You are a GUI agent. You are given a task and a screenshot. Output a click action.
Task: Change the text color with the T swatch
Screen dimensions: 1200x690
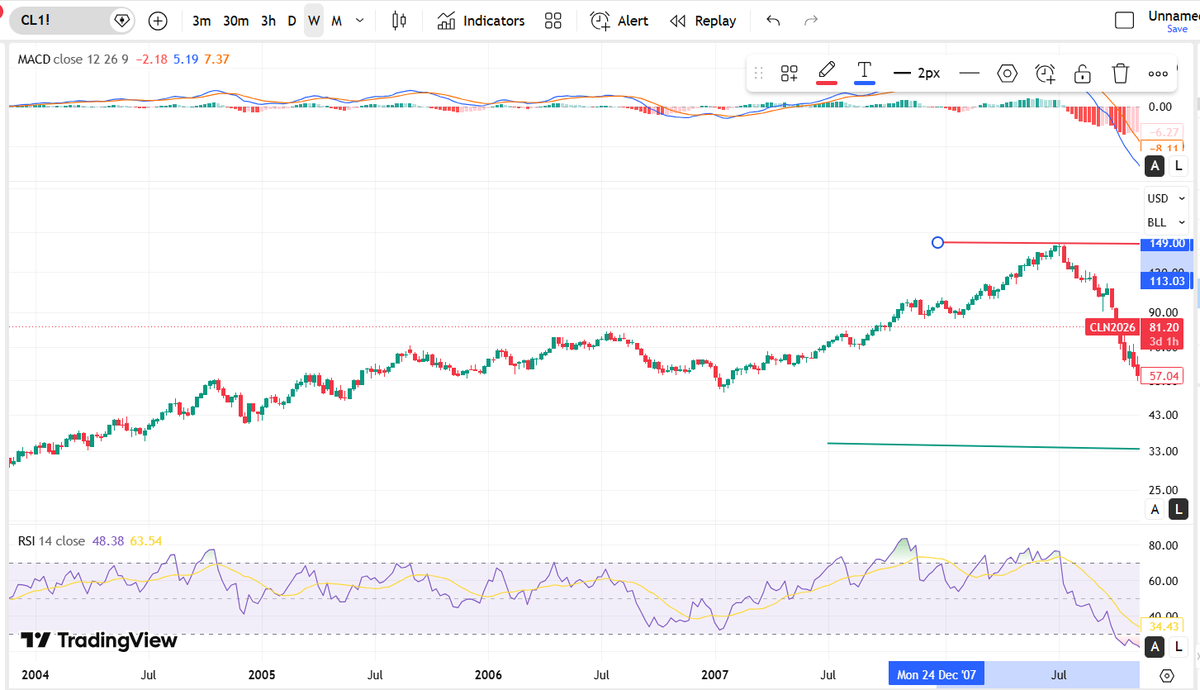coord(865,73)
